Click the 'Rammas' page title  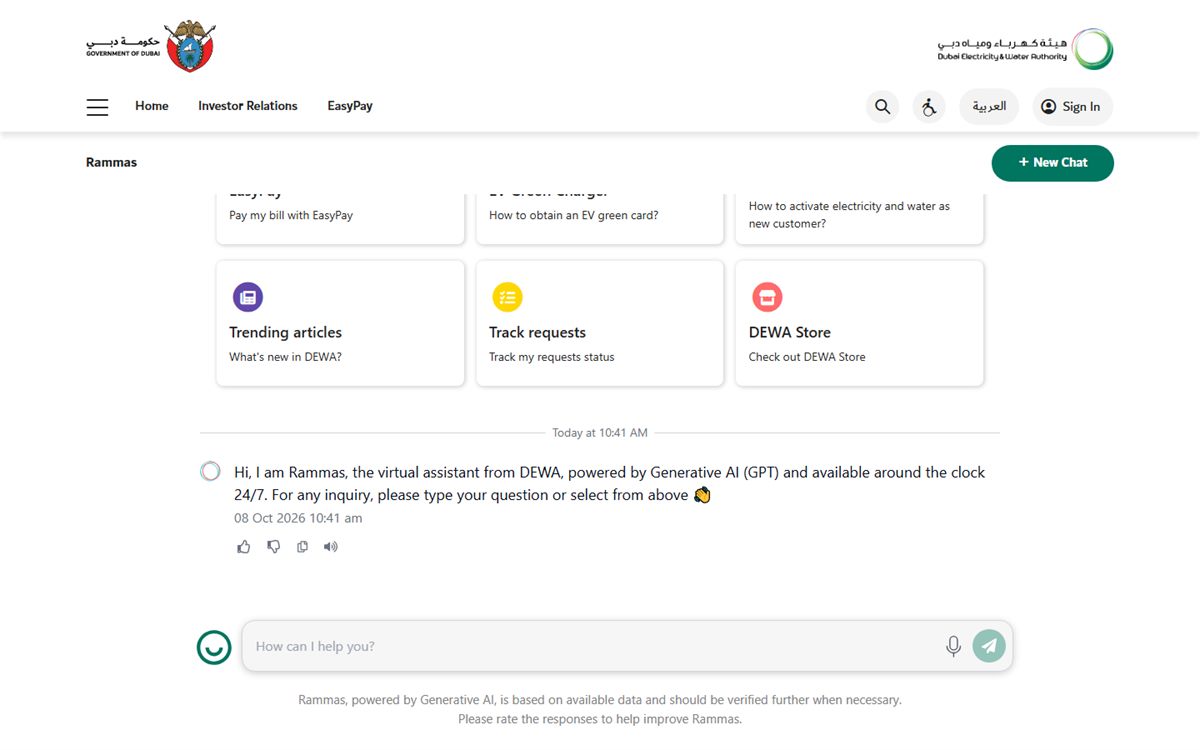pos(111,162)
